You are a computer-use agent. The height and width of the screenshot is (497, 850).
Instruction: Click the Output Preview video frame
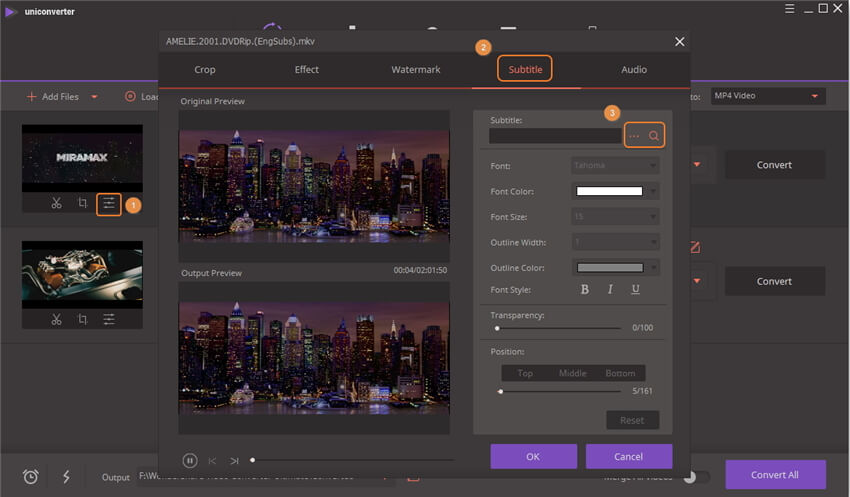coord(314,358)
